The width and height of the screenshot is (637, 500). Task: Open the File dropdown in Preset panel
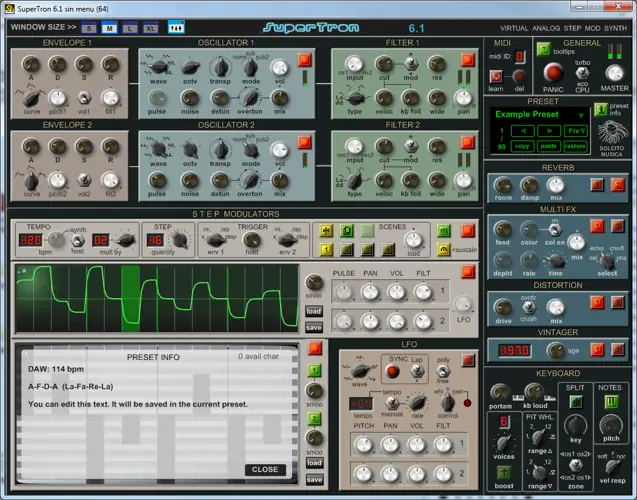coord(576,131)
